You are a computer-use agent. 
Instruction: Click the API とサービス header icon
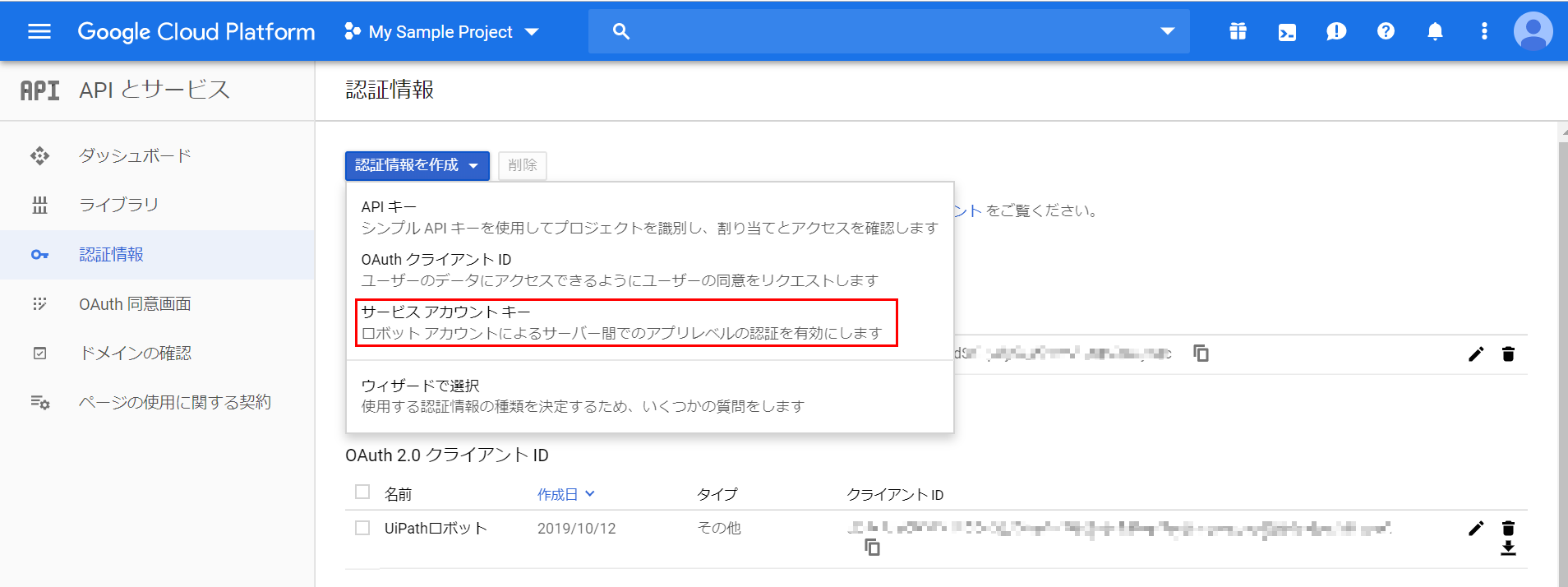coord(39,90)
